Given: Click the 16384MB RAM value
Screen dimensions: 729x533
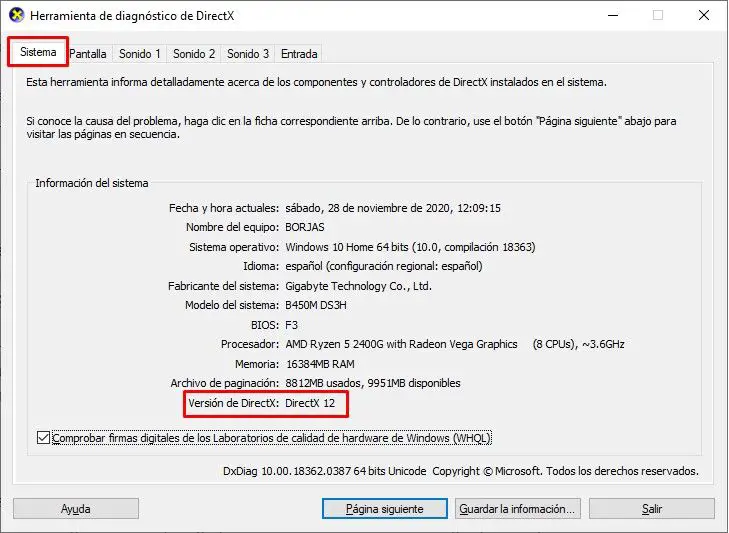Looking at the screenshot, I should [x=320, y=364].
